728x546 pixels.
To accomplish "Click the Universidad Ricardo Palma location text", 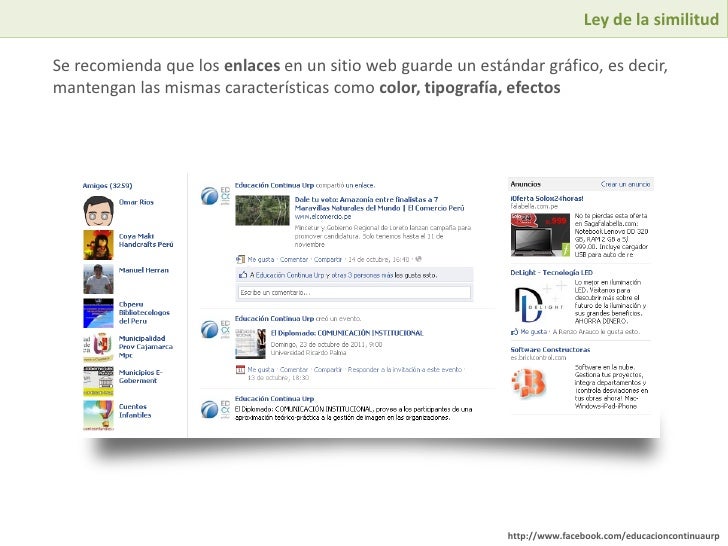I will pos(308,353).
